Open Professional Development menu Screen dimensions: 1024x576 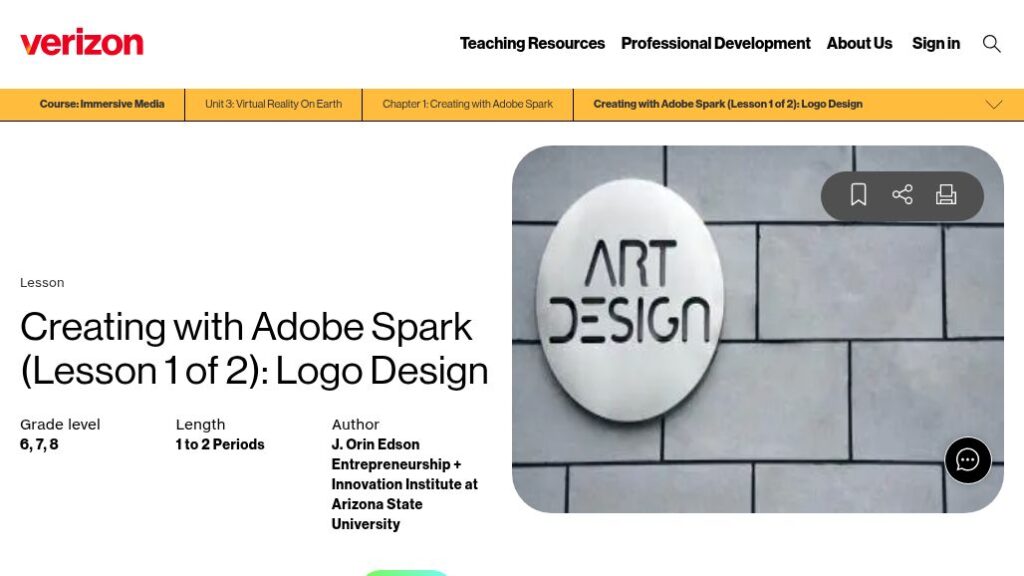point(715,44)
